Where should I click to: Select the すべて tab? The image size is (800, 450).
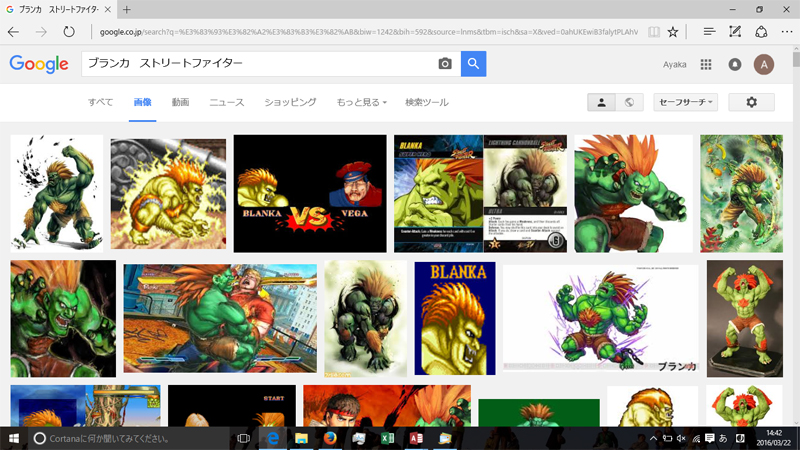click(101, 102)
